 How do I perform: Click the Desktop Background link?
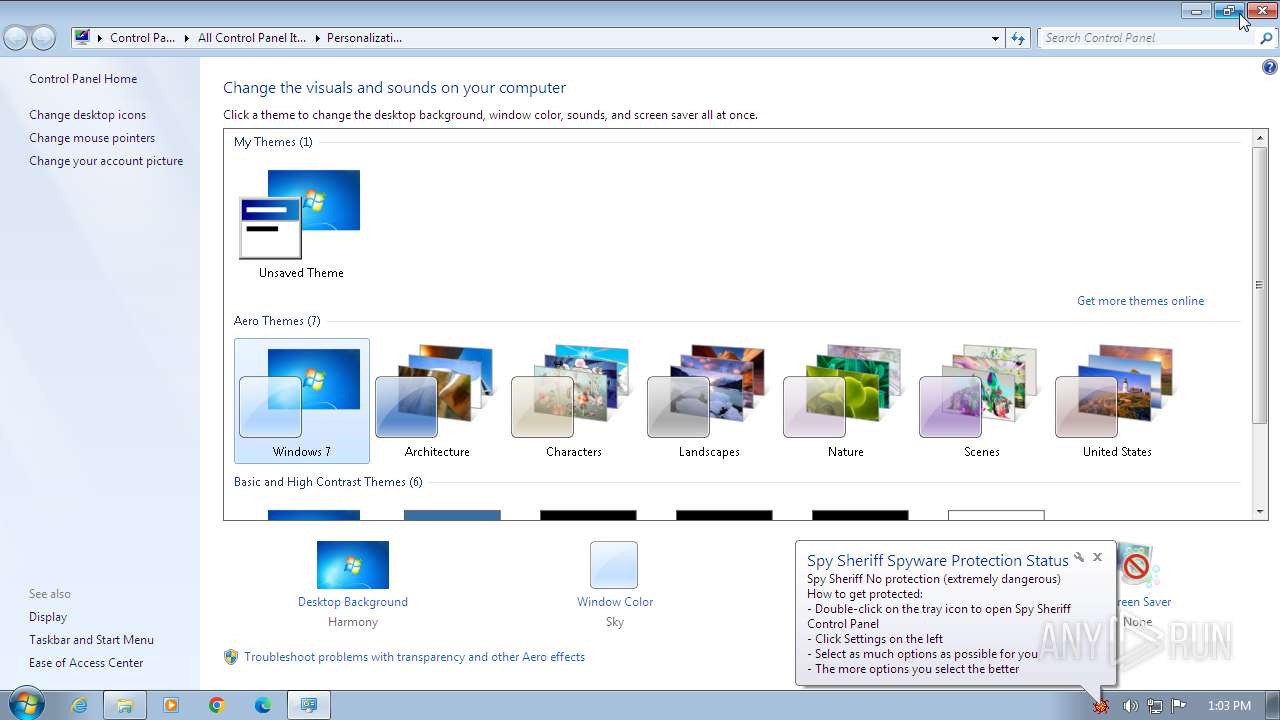pyautogui.click(x=353, y=602)
